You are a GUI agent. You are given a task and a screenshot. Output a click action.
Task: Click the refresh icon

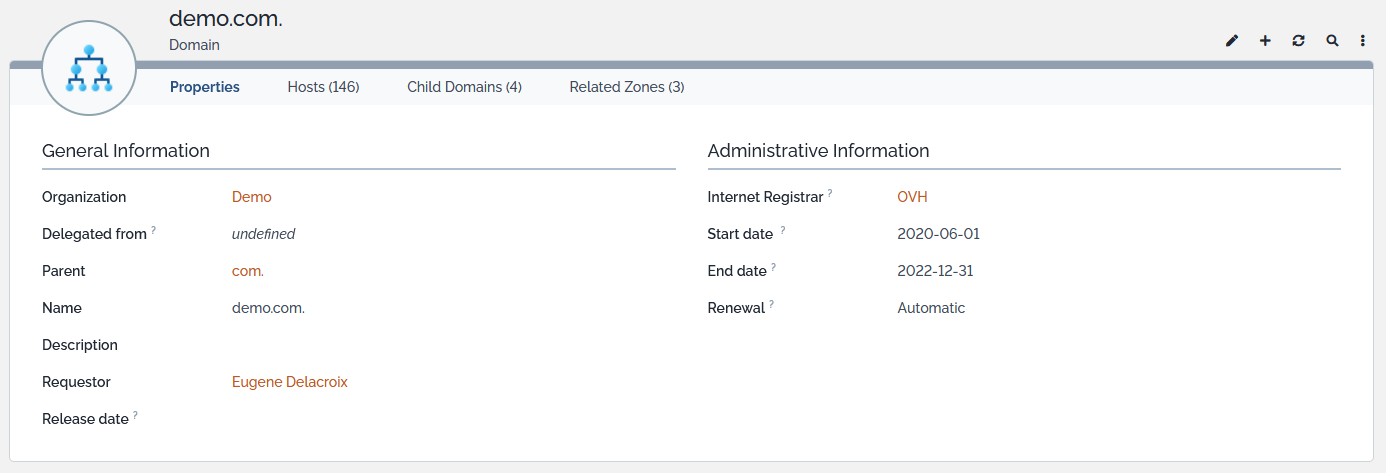(1298, 41)
